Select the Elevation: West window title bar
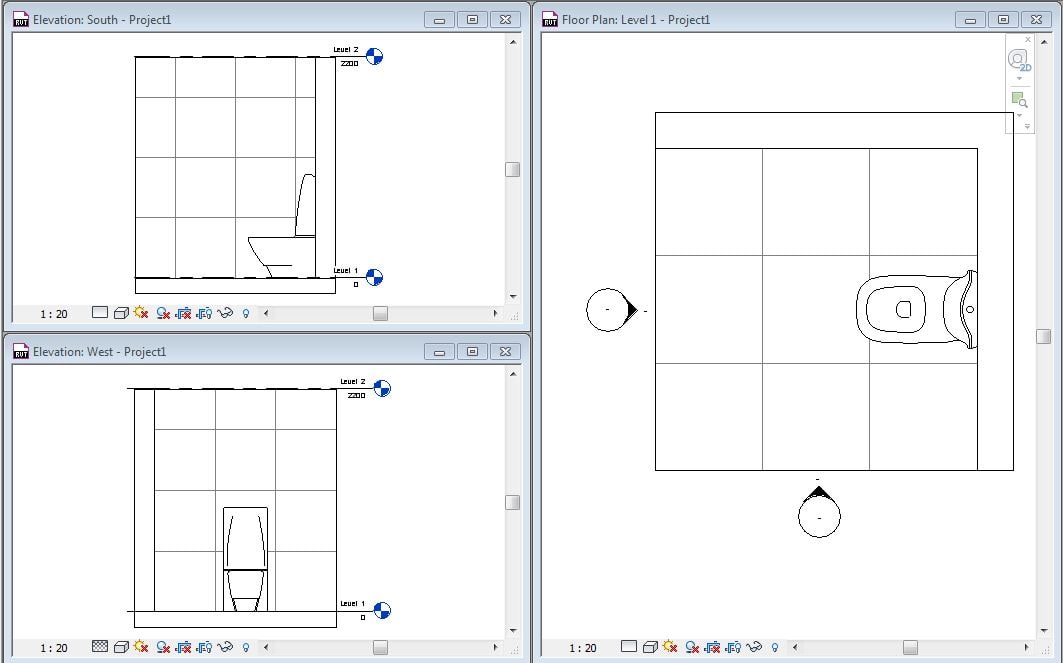 point(200,351)
